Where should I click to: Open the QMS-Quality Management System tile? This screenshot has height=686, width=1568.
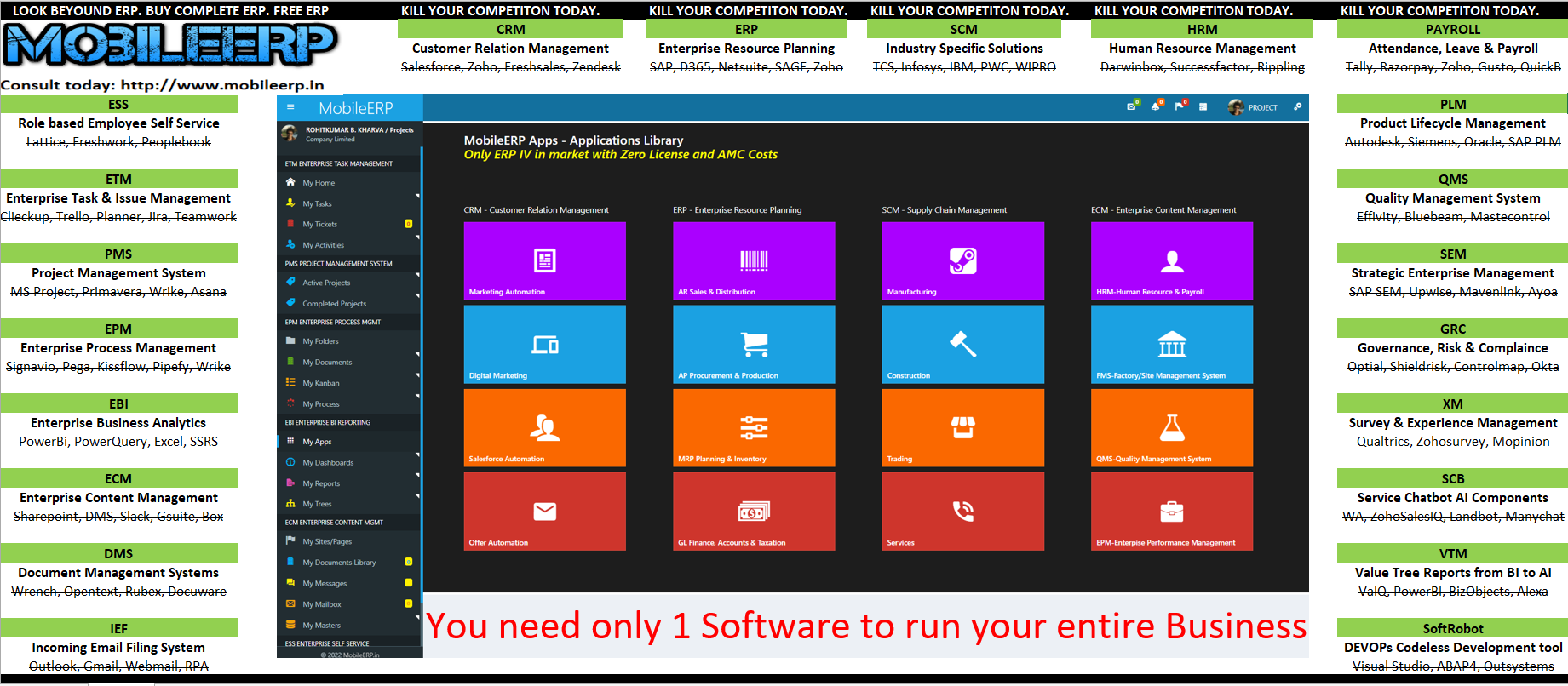(1172, 427)
